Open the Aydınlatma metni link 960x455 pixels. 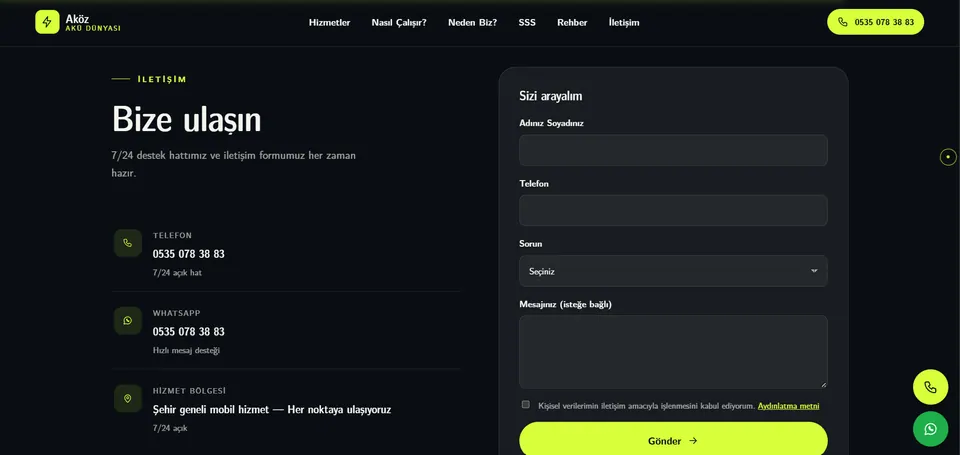click(789, 406)
